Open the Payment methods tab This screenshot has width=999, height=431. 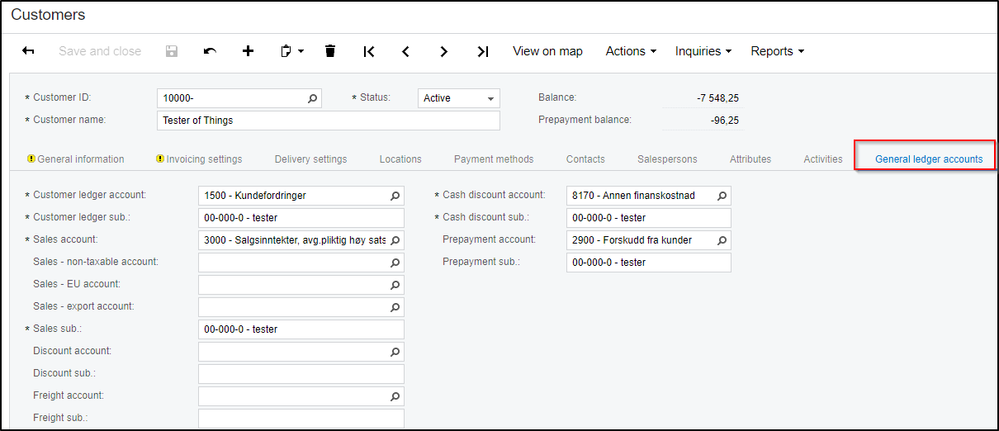tap(493, 159)
